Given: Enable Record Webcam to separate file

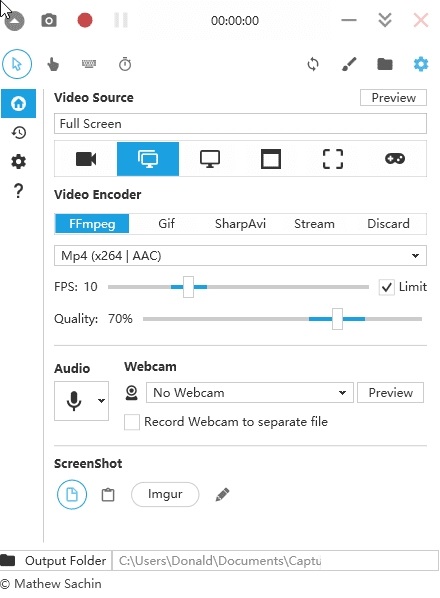Looking at the screenshot, I should [132, 422].
